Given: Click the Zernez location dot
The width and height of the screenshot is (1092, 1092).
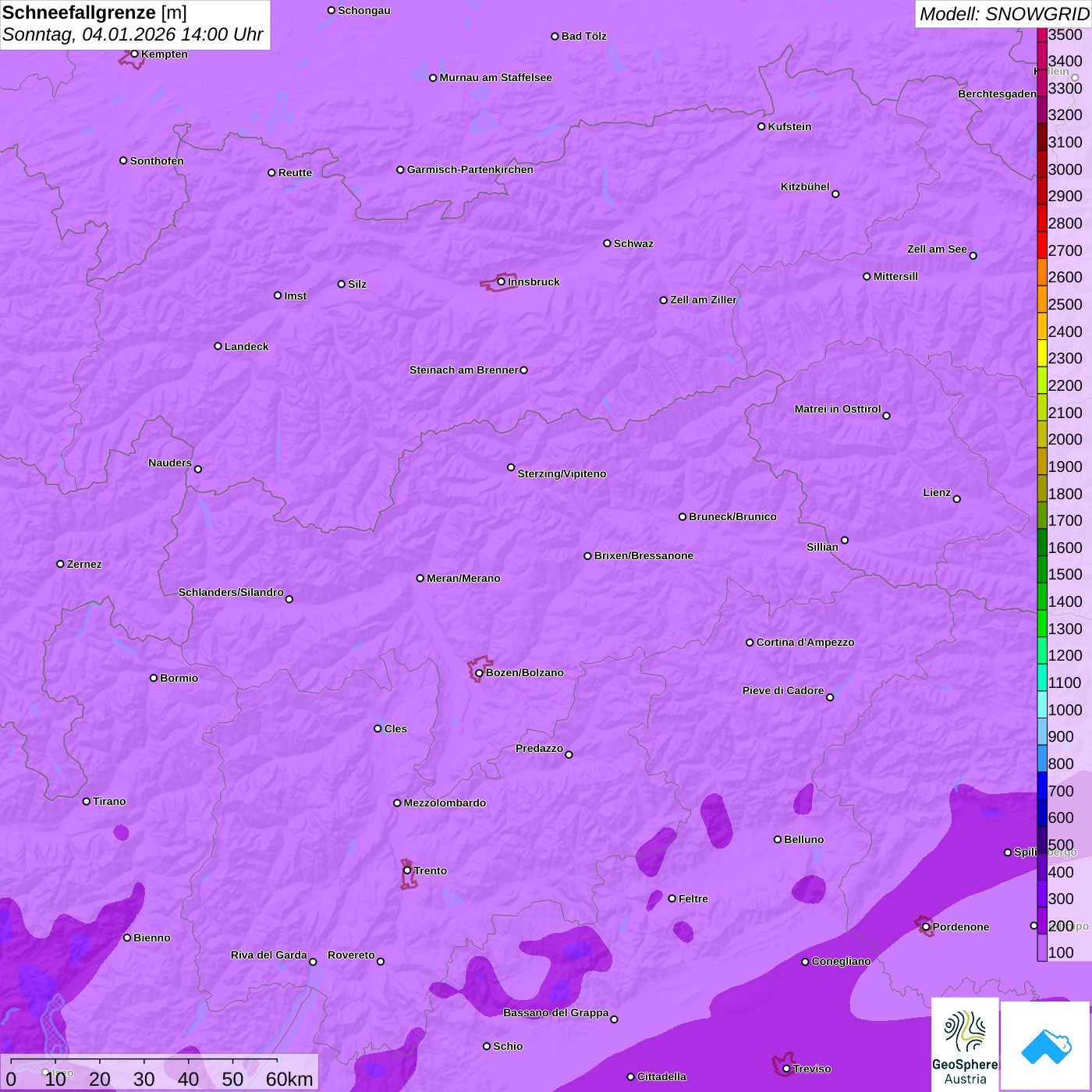Looking at the screenshot, I should (x=60, y=564).
